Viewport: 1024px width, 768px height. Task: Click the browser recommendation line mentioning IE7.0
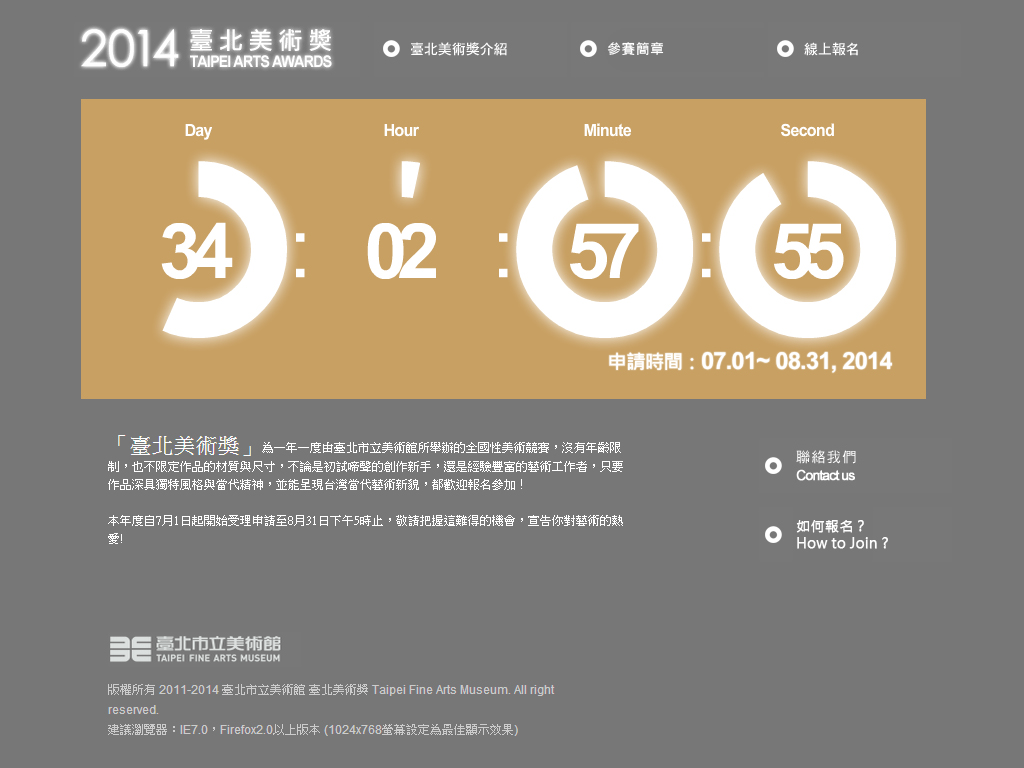[313, 729]
